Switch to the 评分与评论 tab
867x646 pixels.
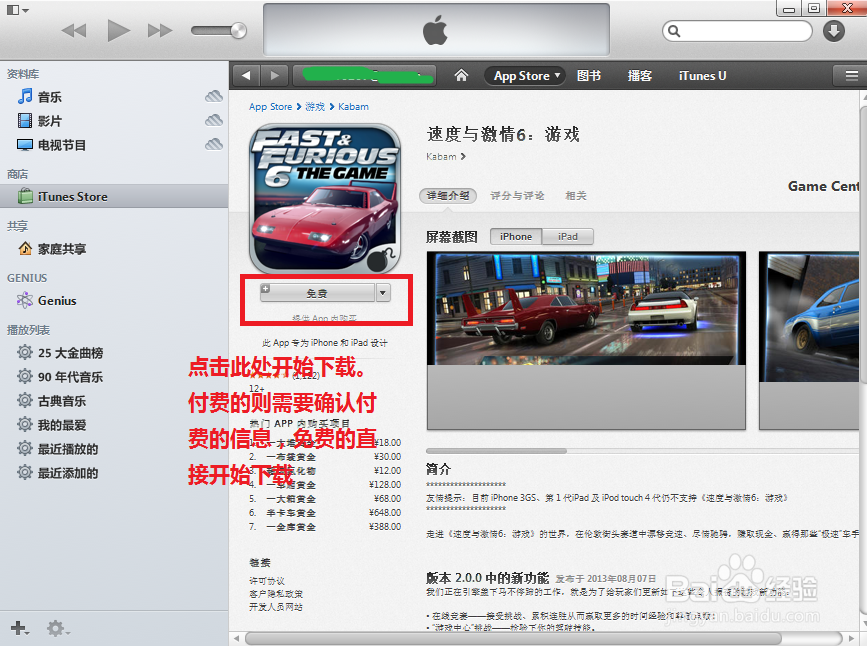tap(517, 196)
